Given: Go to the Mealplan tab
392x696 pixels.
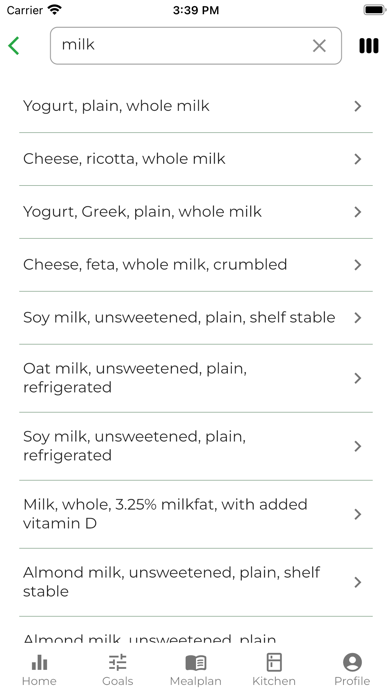Looking at the screenshot, I should (196, 670).
